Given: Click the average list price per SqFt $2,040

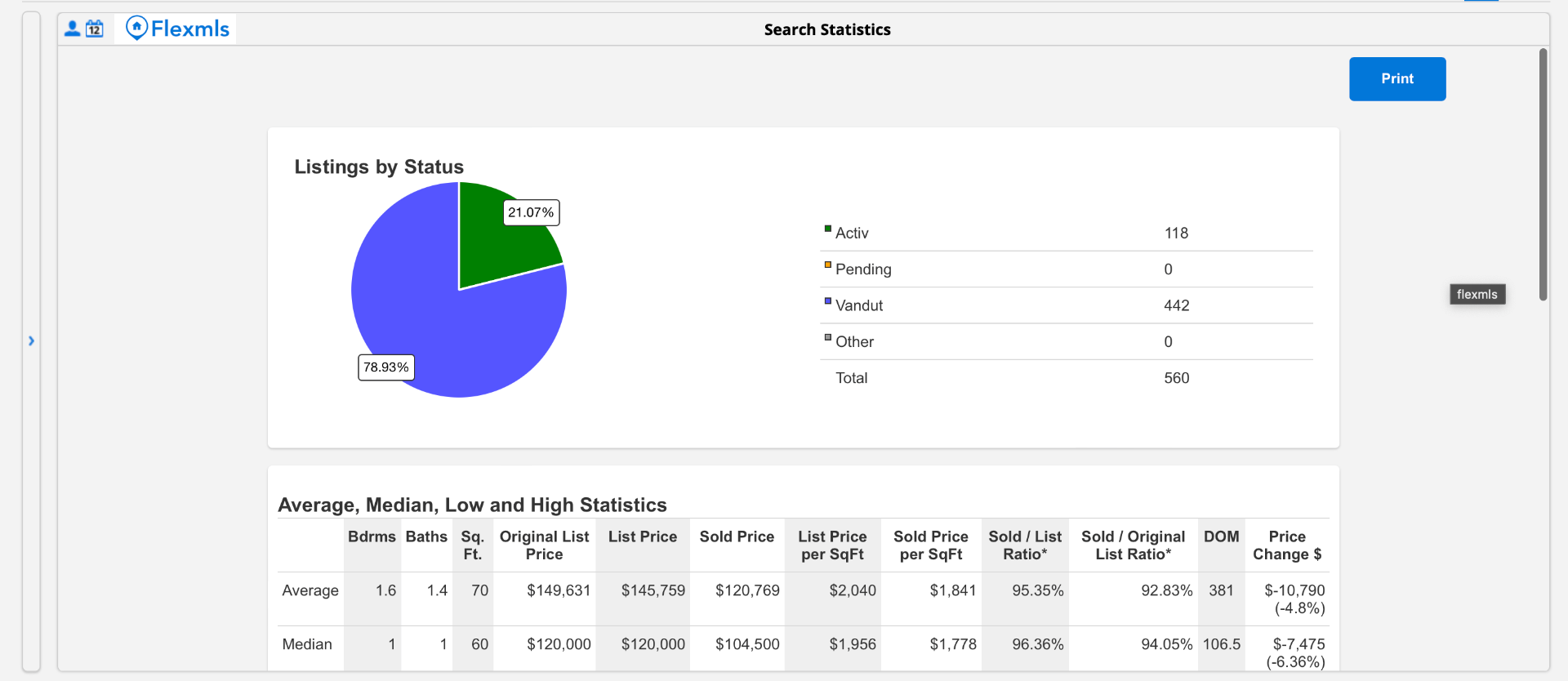Looking at the screenshot, I should tap(853, 590).
